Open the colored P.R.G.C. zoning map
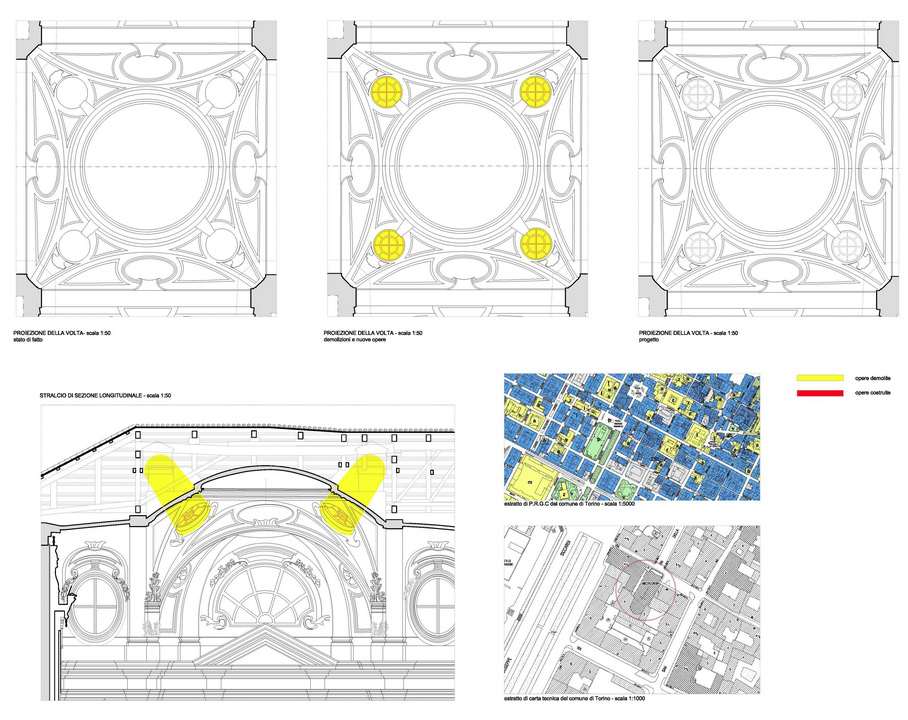This screenshot has height=720, width=908. pyautogui.click(x=631, y=437)
